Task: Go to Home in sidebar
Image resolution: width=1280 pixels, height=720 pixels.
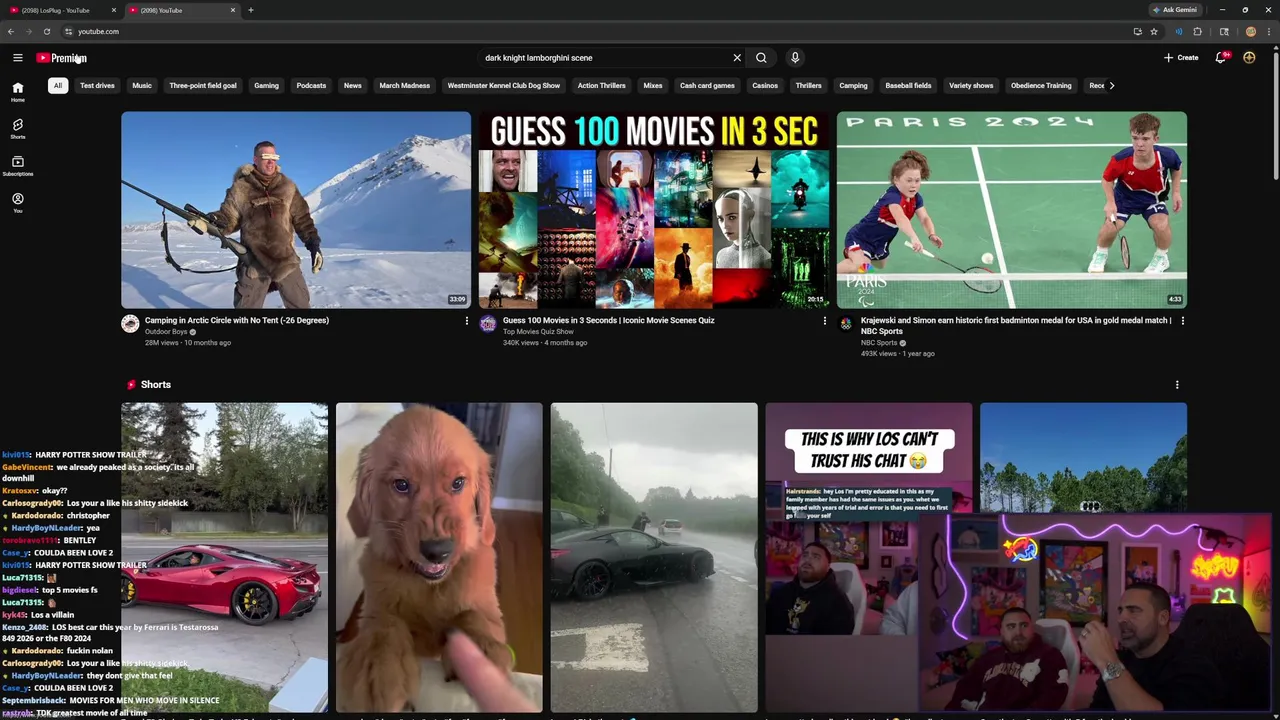Action: (x=17, y=92)
